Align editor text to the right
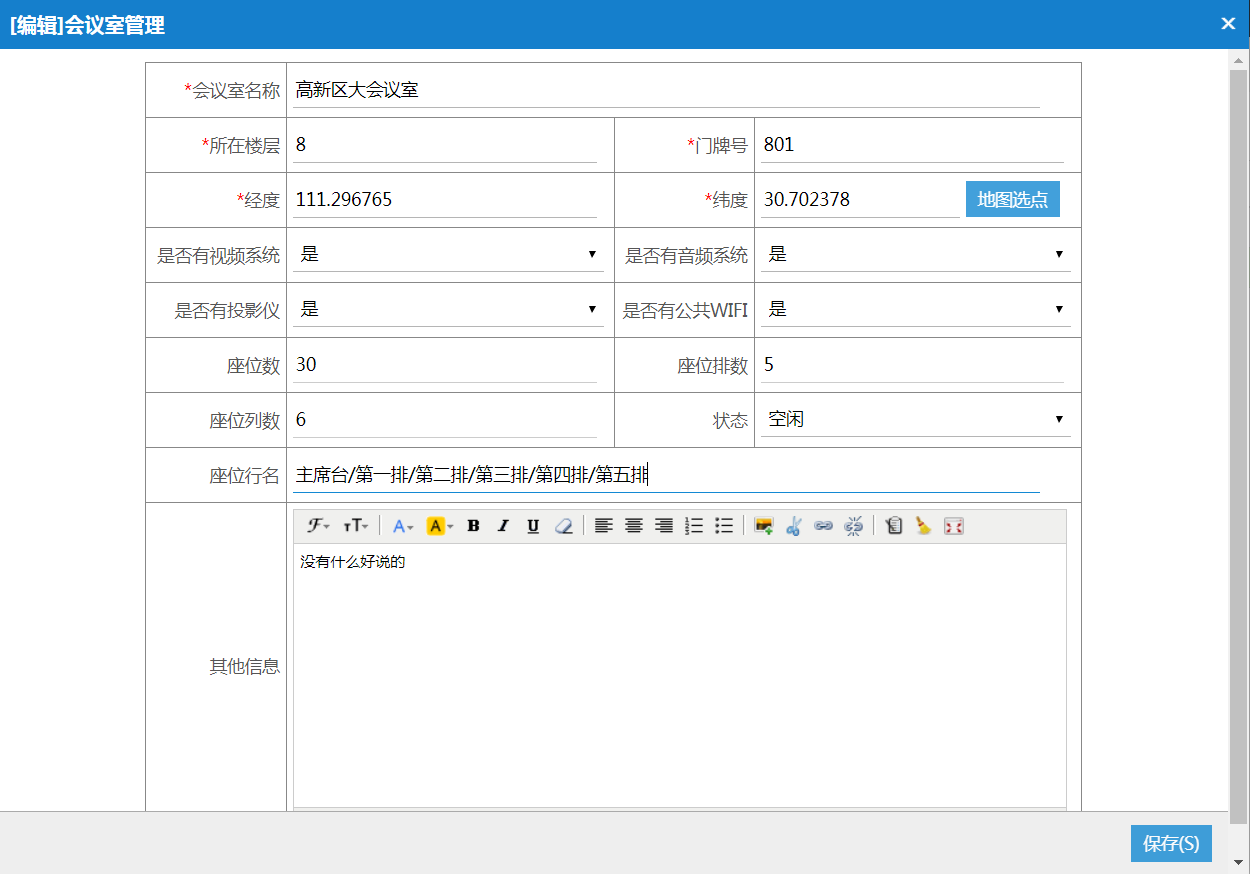1250x874 pixels. pos(663,526)
